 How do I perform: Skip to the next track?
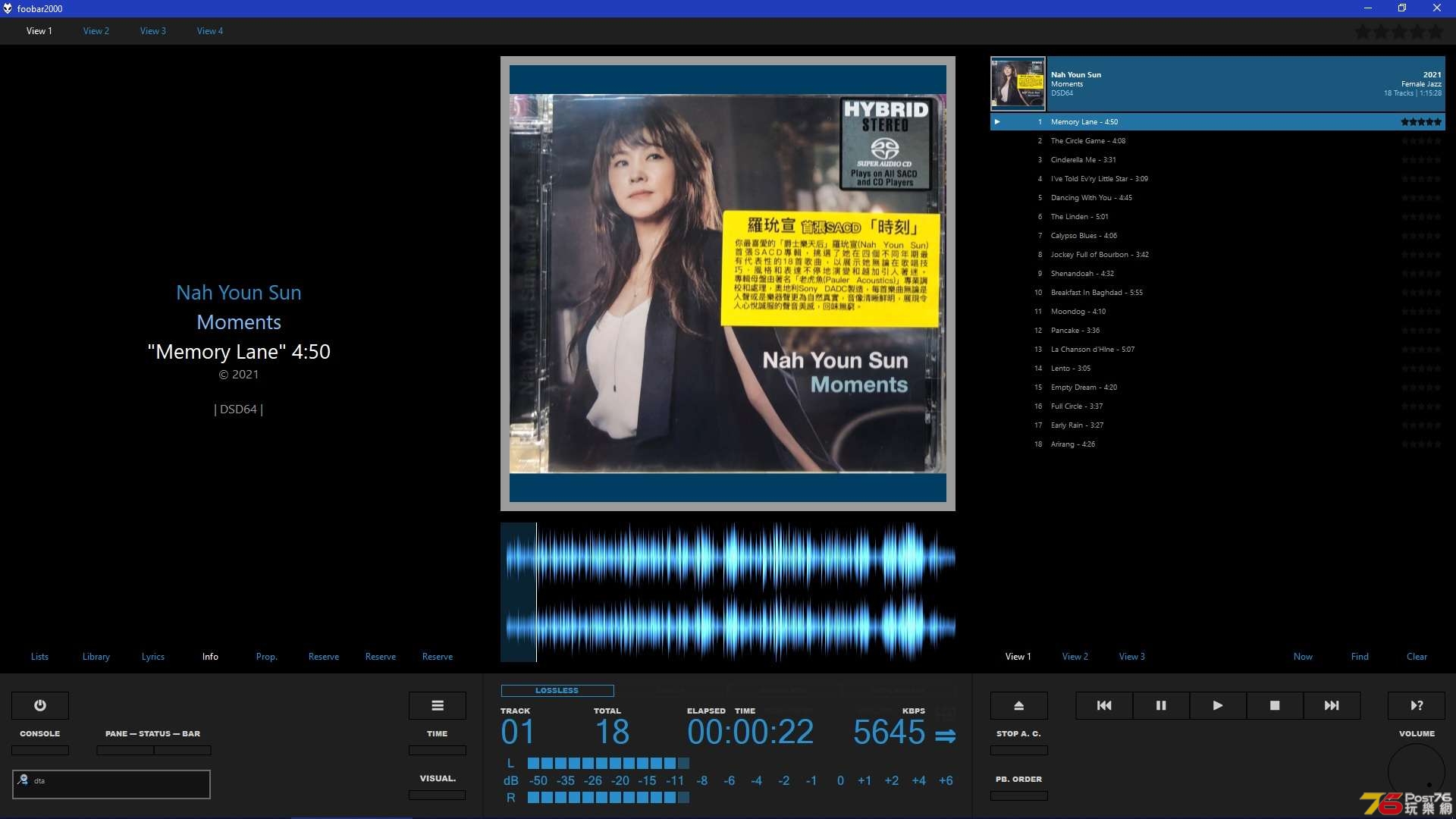pos(1332,705)
